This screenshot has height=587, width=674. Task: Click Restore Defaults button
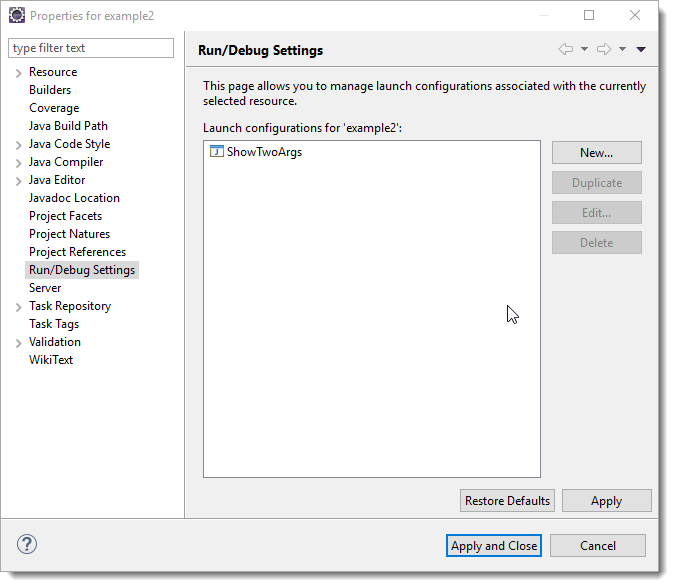507,501
